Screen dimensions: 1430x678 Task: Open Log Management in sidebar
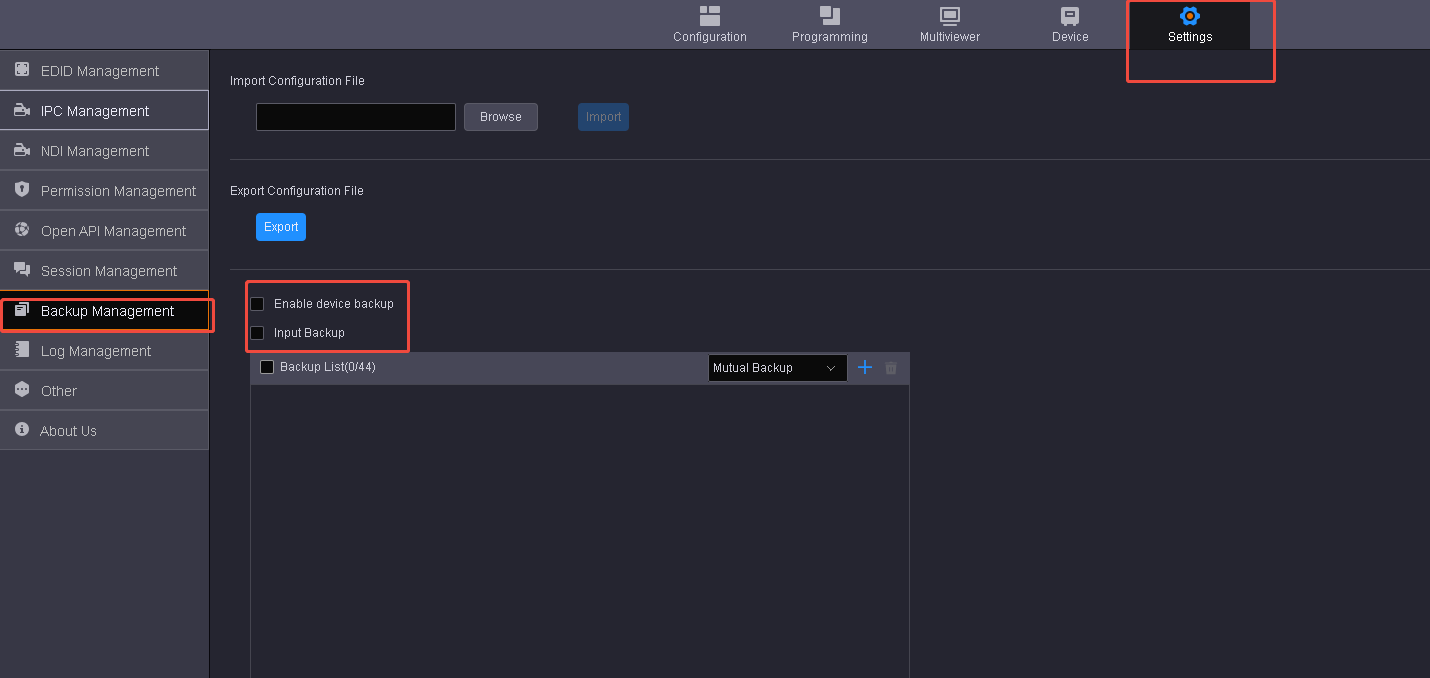[x=96, y=351]
